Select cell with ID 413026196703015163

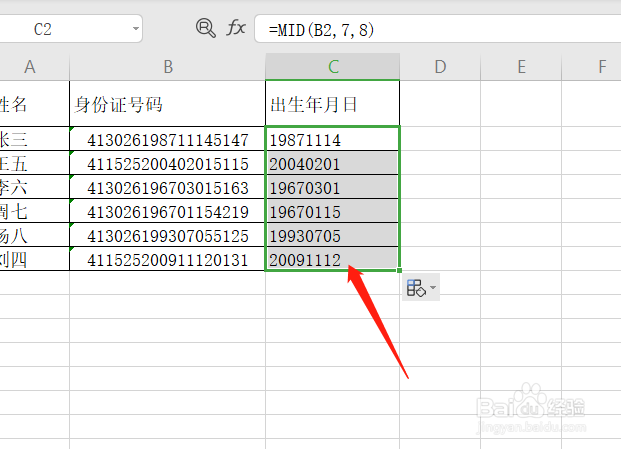[x=168, y=187]
